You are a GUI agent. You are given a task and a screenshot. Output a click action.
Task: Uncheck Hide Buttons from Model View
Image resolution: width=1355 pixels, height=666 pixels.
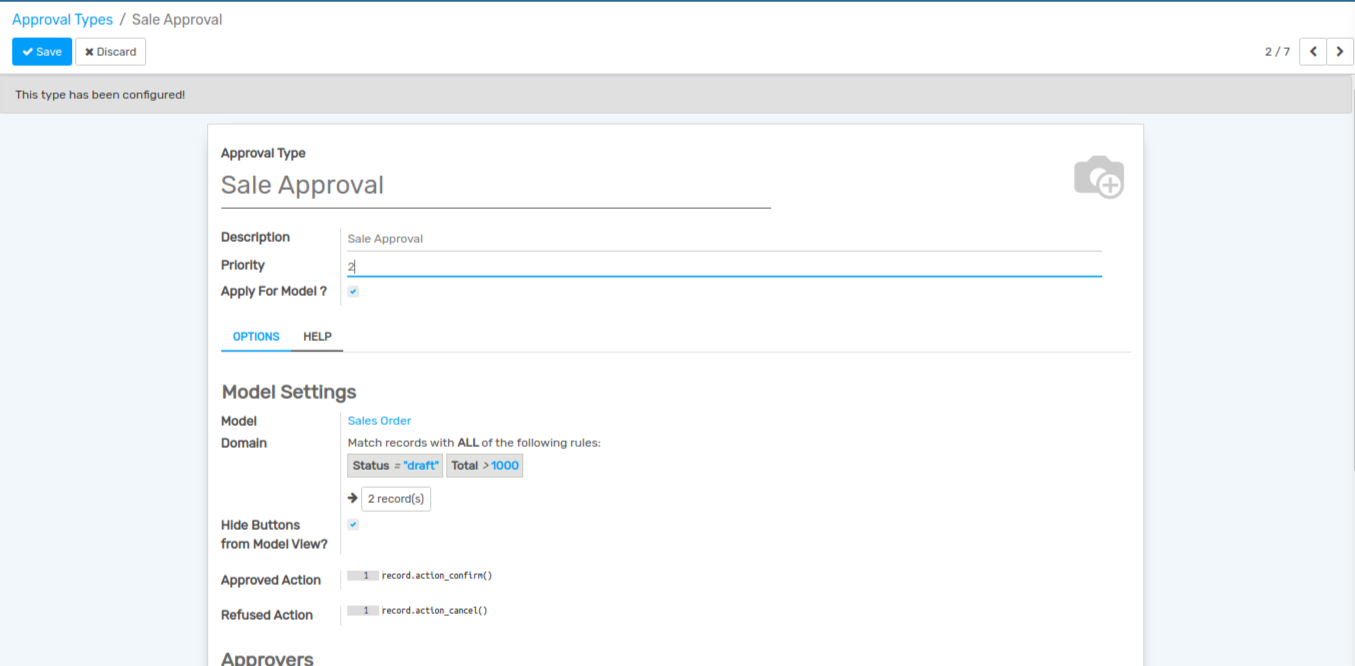353,524
